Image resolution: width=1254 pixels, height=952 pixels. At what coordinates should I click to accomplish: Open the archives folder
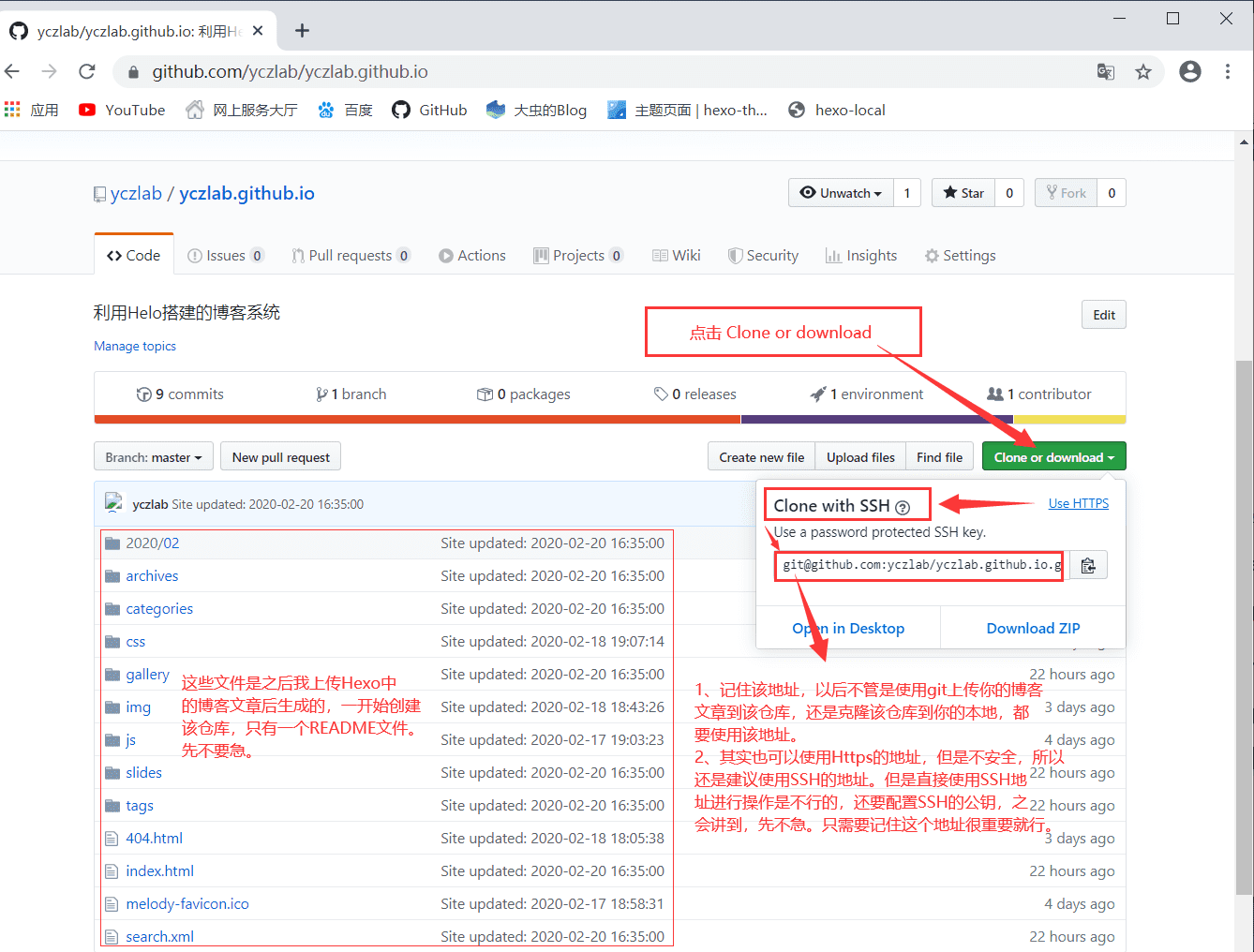pos(152,575)
